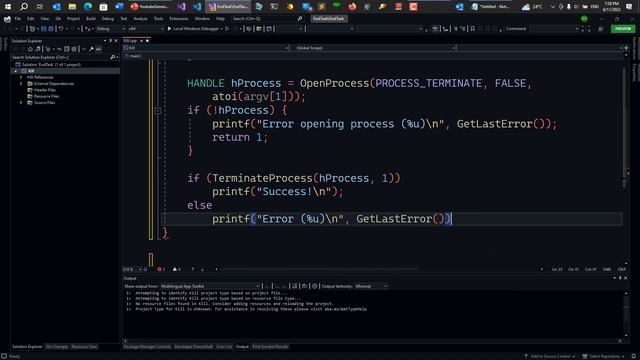Image resolution: width=640 pixels, height=360 pixels.
Task: Collapse the Kill project node
Action: point(16,71)
